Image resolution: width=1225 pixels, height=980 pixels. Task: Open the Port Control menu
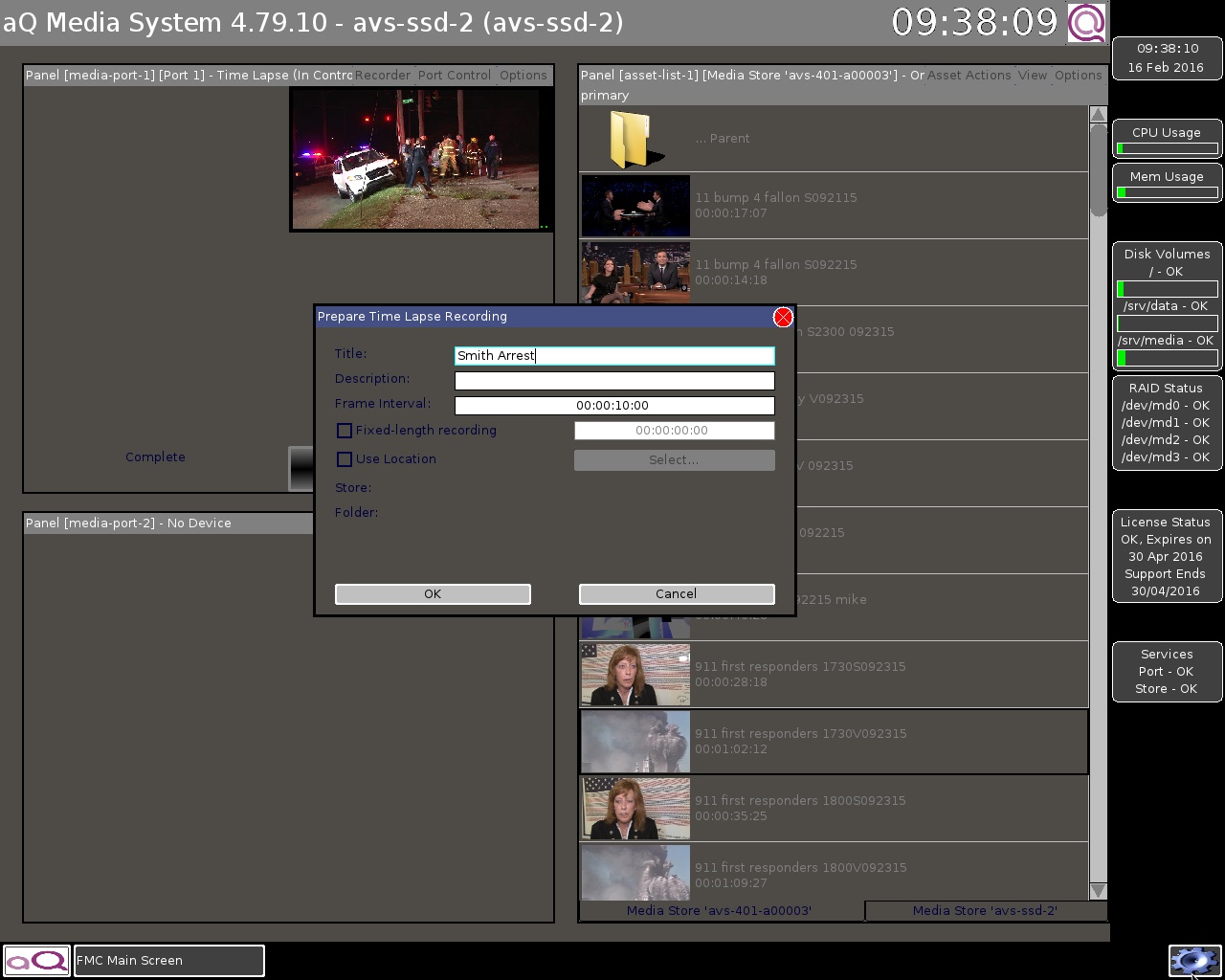(x=455, y=76)
